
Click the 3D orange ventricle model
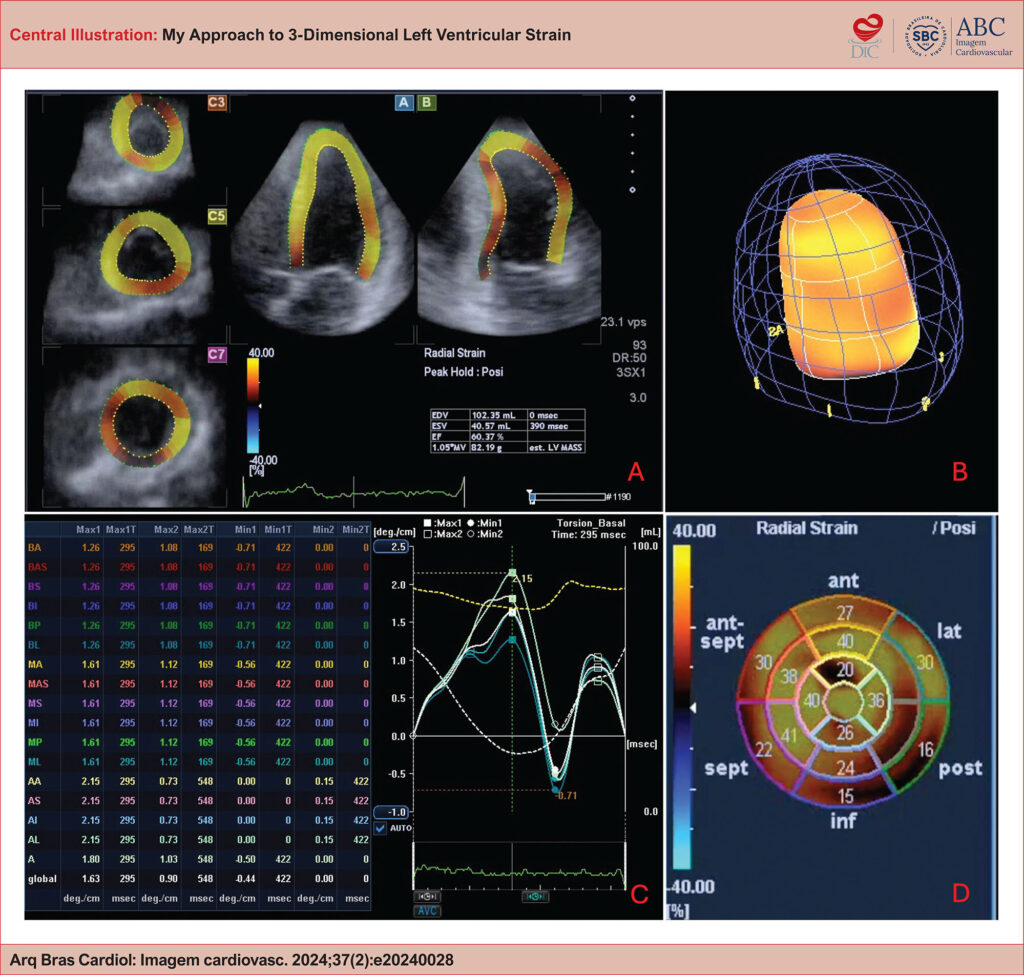851,285
